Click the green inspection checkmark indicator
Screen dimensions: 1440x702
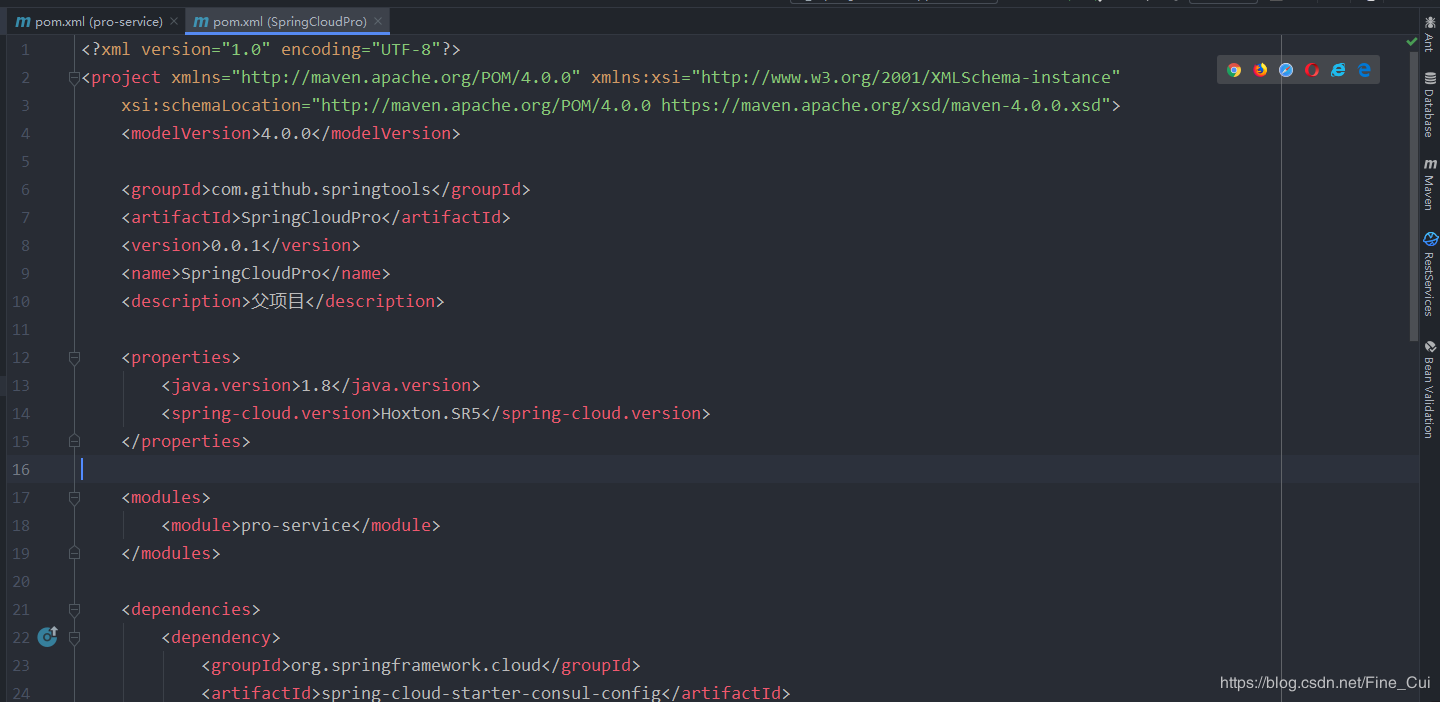(1411, 42)
